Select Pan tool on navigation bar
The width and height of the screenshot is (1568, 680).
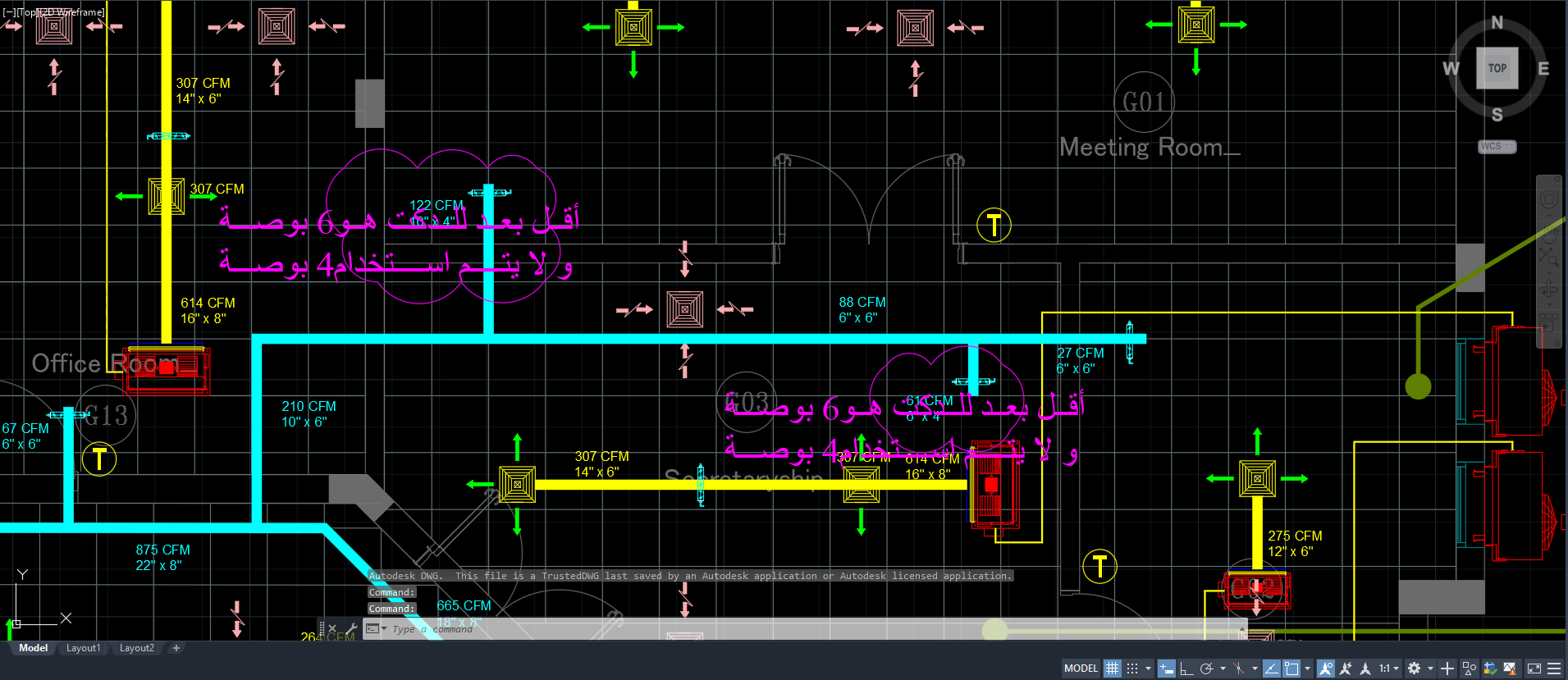point(1548,234)
